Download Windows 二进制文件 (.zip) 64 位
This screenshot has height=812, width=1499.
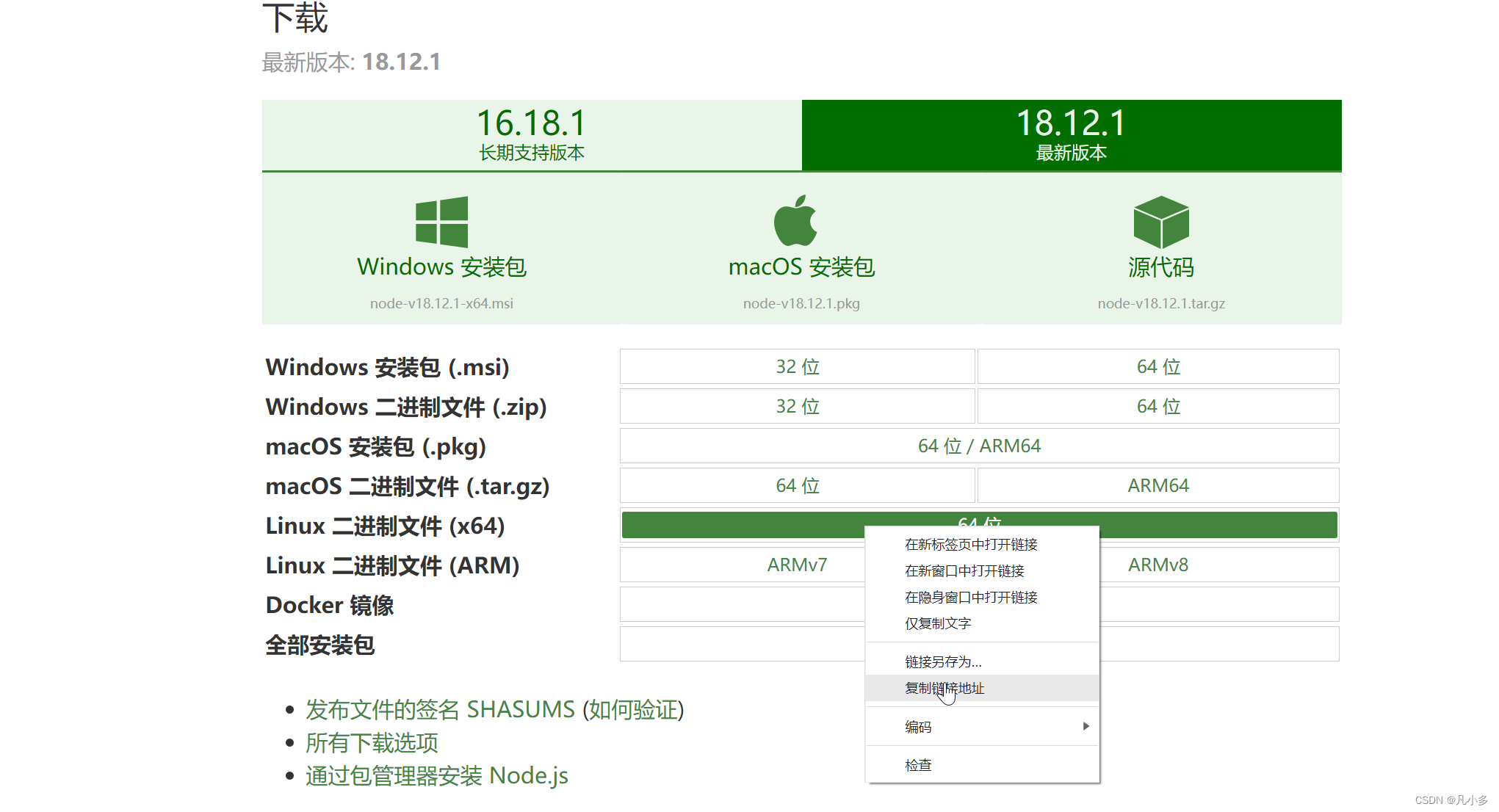1158,406
